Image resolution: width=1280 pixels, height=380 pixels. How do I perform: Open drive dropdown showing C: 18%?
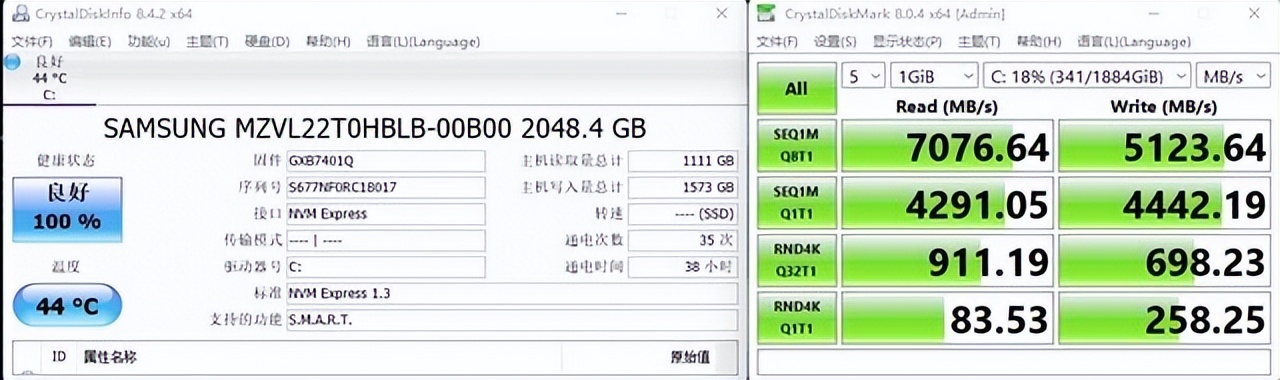[1088, 76]
